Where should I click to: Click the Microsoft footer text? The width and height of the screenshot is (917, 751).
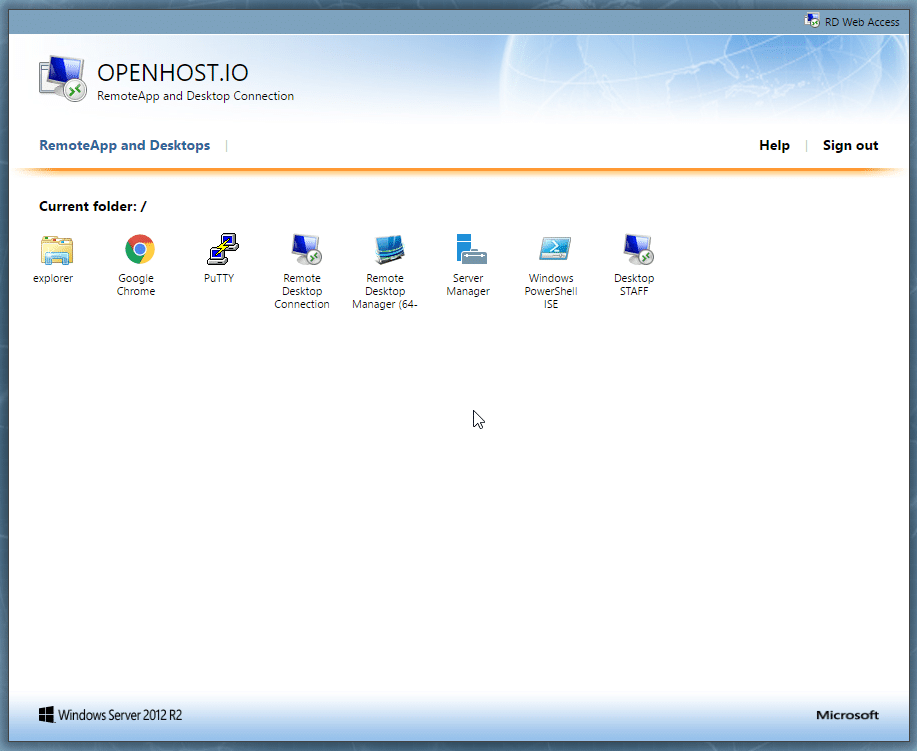click(x=847, y=715)
